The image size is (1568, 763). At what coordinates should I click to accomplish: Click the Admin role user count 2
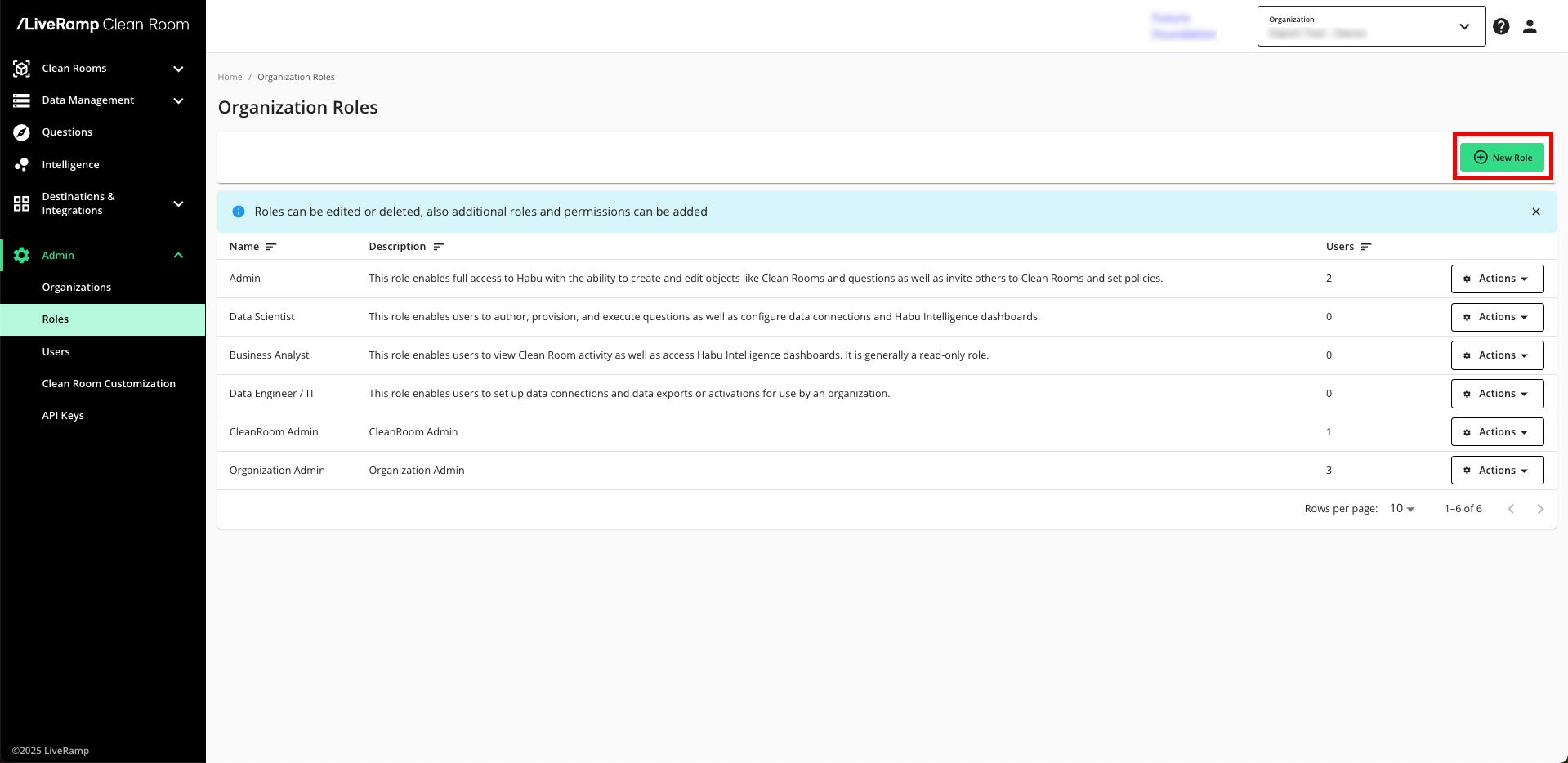(1329, 279)
